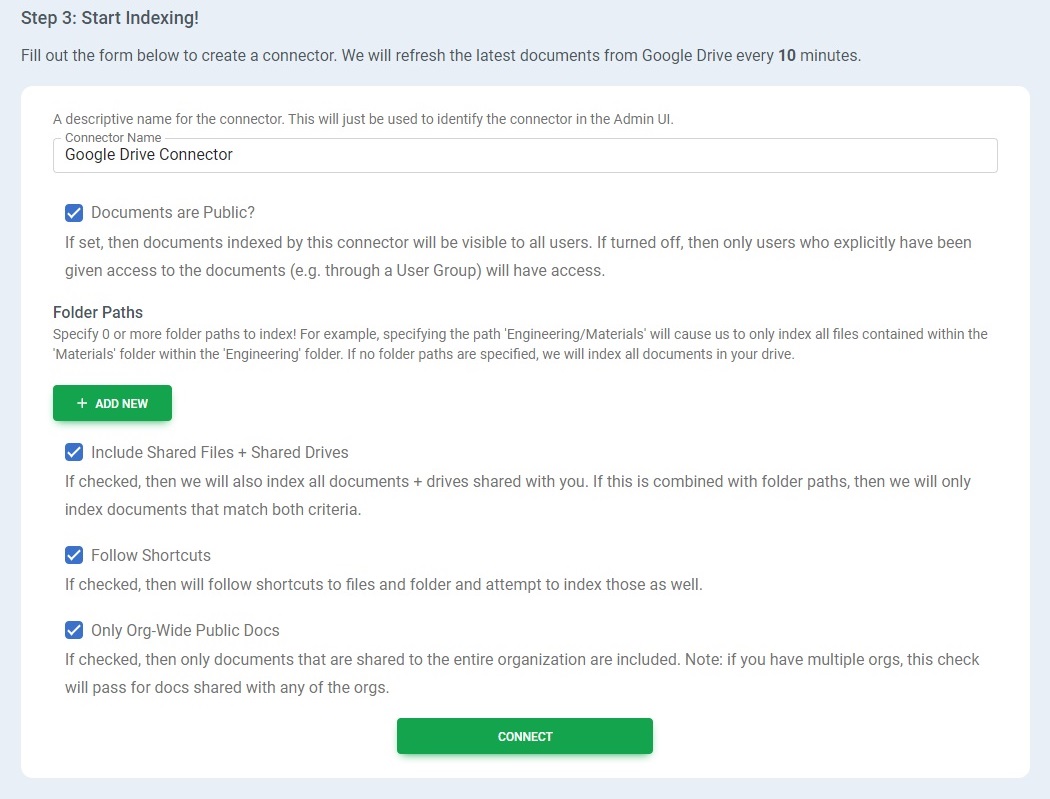Click the "Include Shared Files + Shared Drives" label
1050x799 pixels.
click(x=219, y=452)
